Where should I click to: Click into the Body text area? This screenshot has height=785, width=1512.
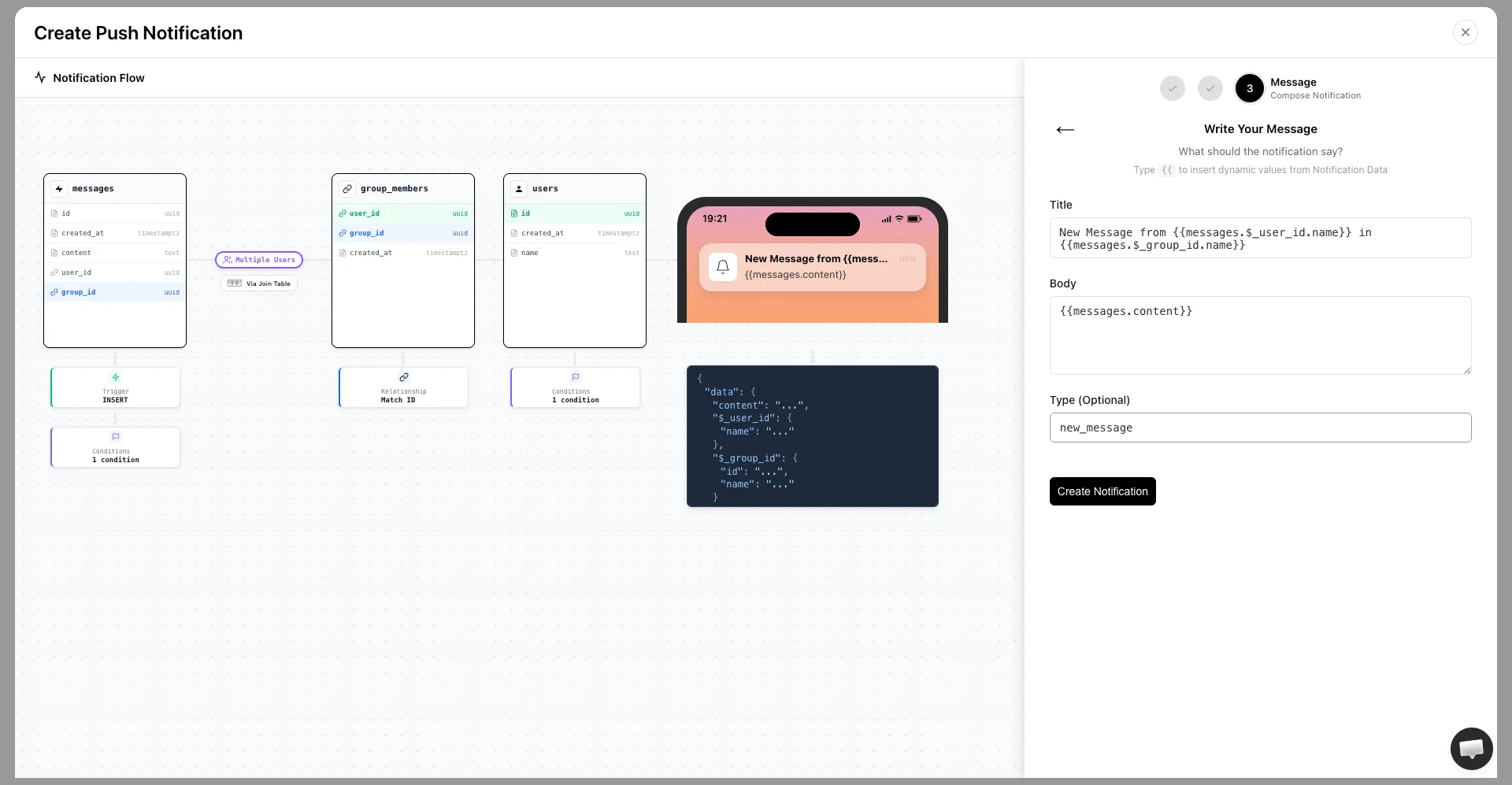pyautogui.click(x=1259, y=335)
